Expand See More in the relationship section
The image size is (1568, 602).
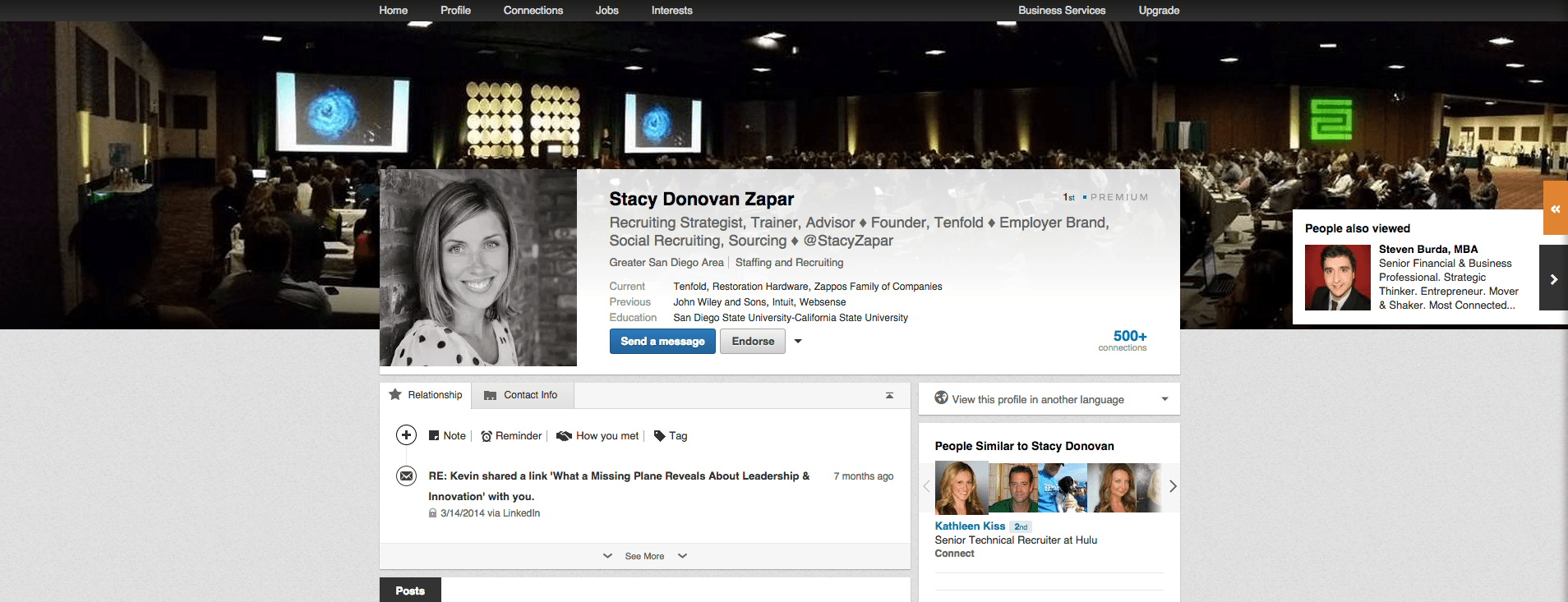[x=644, y=556]
